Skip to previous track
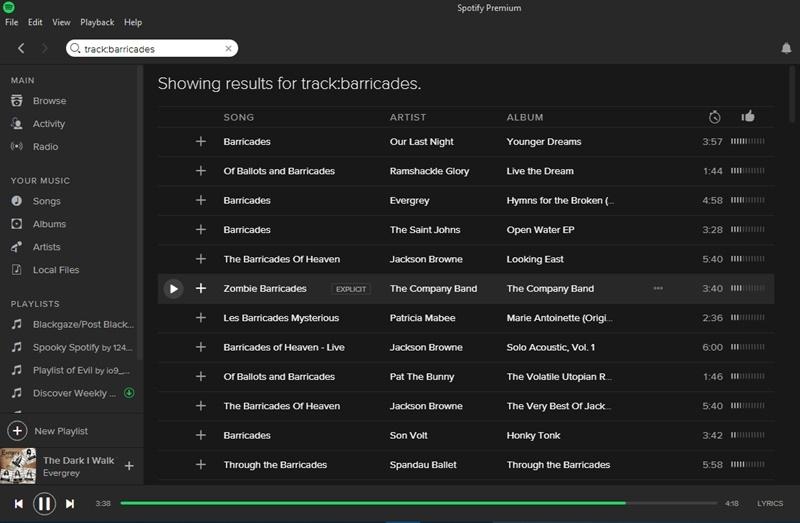 tap(18, 504)
